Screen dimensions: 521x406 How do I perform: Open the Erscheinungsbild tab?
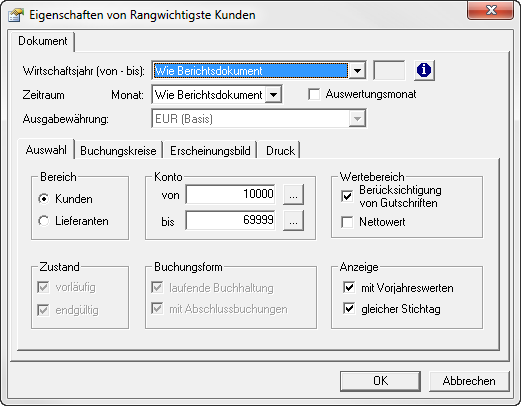(x=210, y=151)
